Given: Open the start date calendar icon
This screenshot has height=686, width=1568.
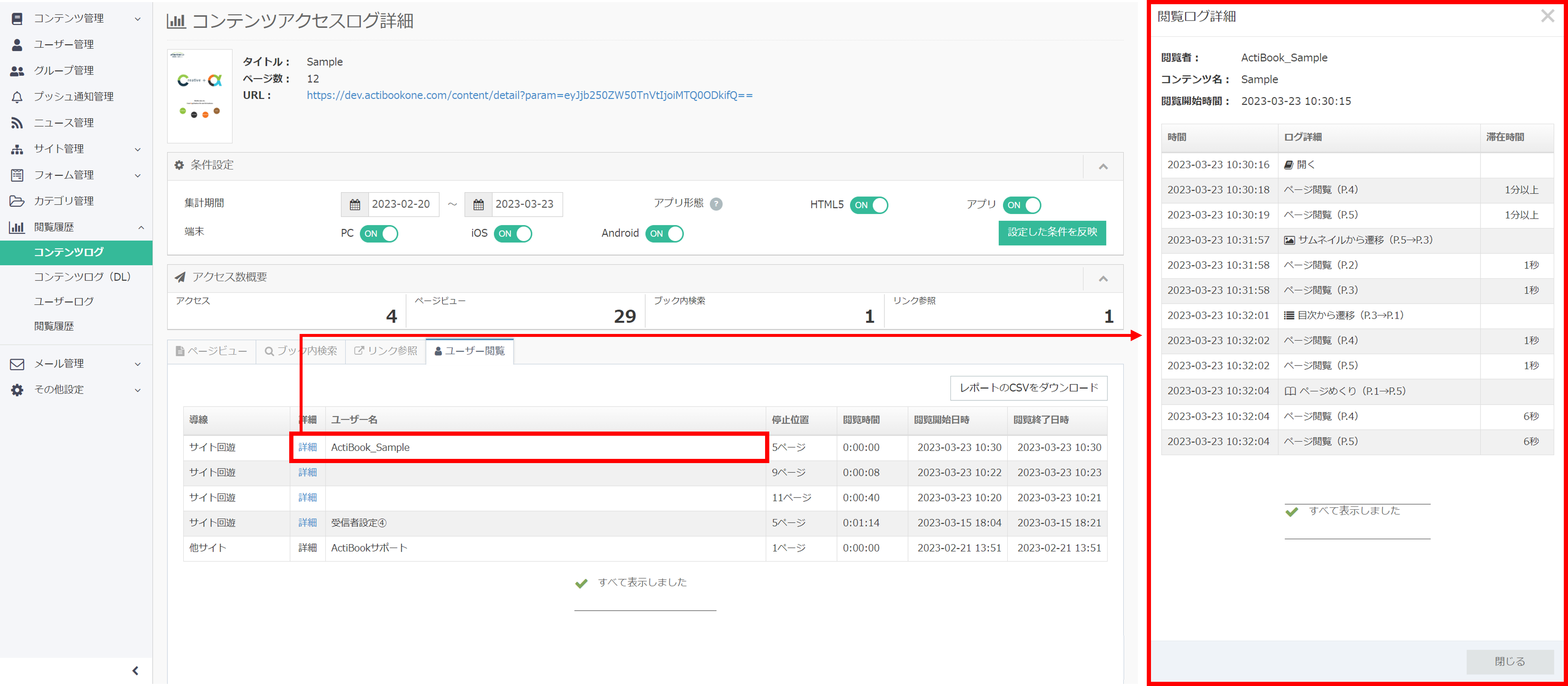Looking at the screenshot, I should 355,205.
